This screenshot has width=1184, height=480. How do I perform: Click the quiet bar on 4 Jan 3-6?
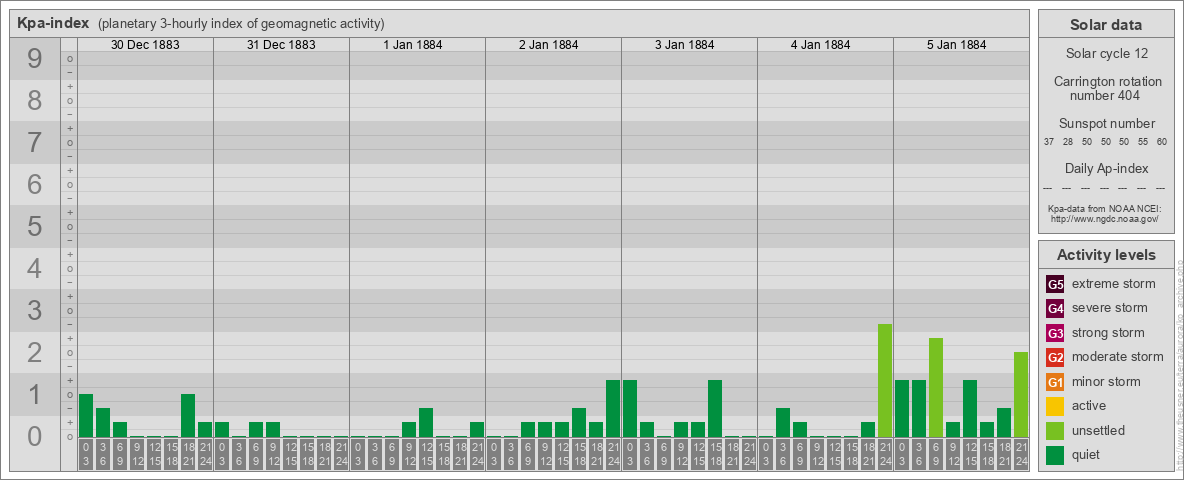(x=782, y=423)
